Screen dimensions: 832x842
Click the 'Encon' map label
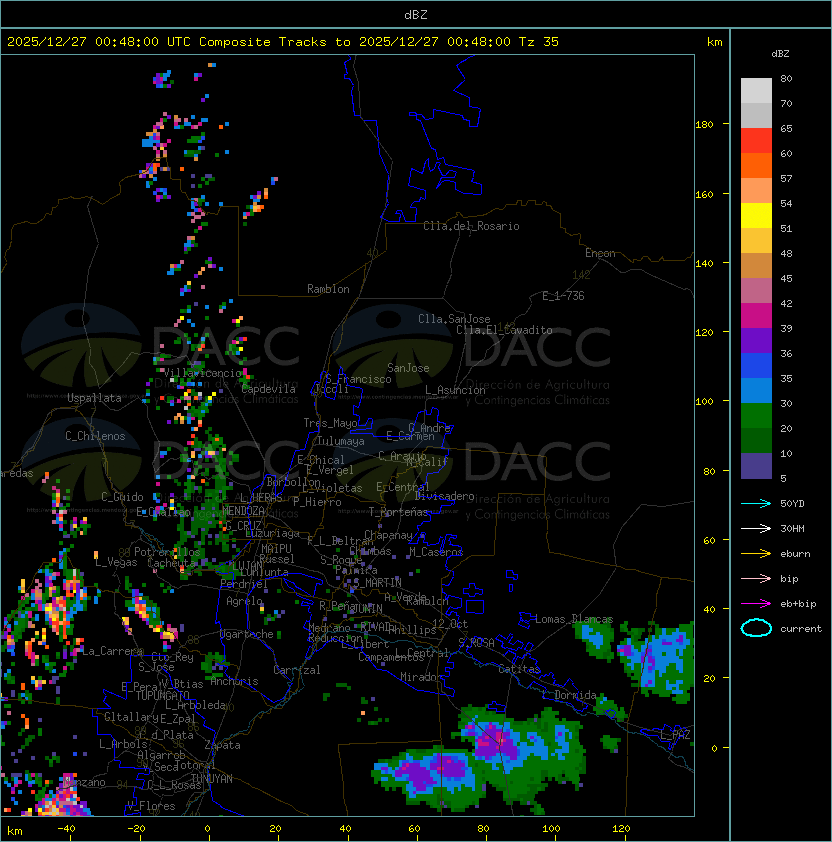click(x=600, y=253)
